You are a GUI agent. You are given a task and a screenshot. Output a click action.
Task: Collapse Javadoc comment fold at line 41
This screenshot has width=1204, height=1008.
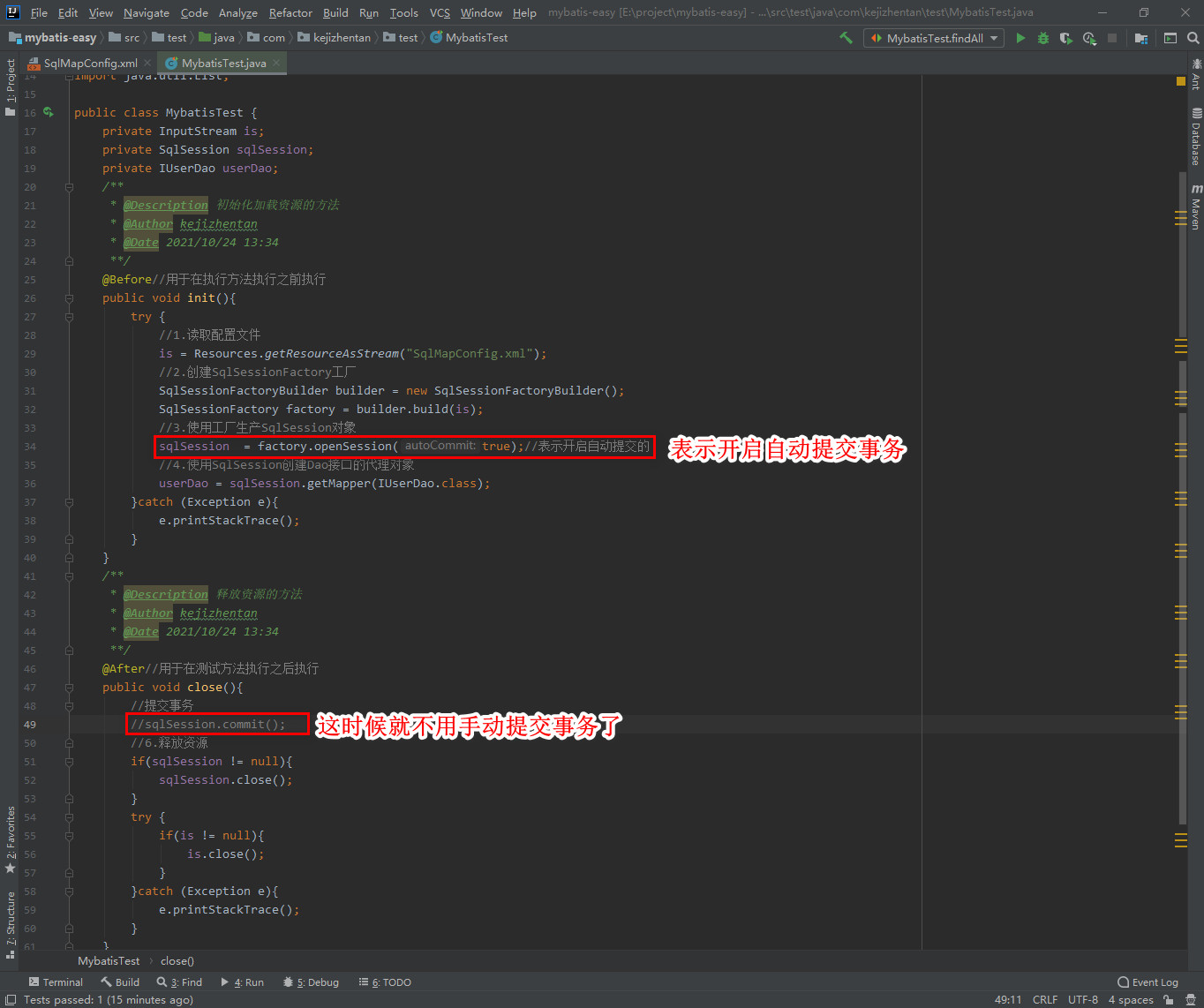point(69,576)
